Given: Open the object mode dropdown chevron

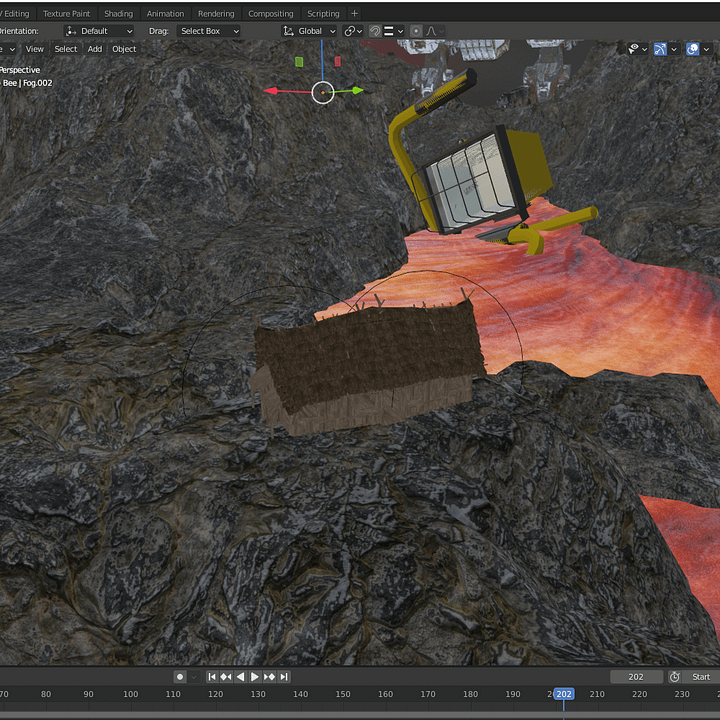Looking at the screenshot, I should click(x=12, y=49).
